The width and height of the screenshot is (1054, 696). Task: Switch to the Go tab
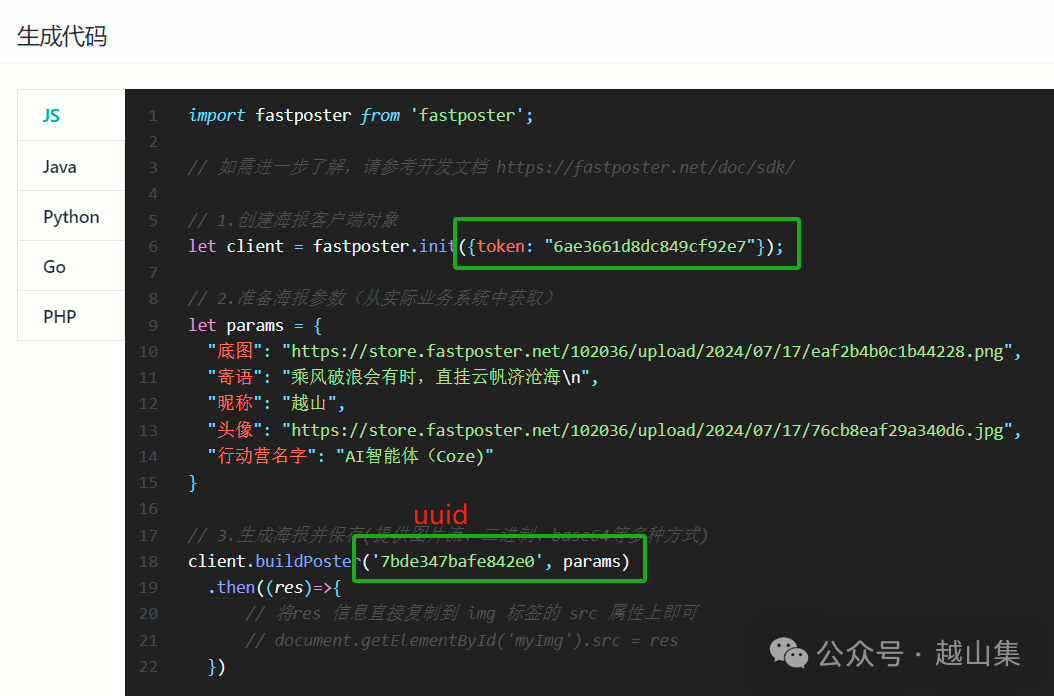pyautogui.click(x=71, y=266)
